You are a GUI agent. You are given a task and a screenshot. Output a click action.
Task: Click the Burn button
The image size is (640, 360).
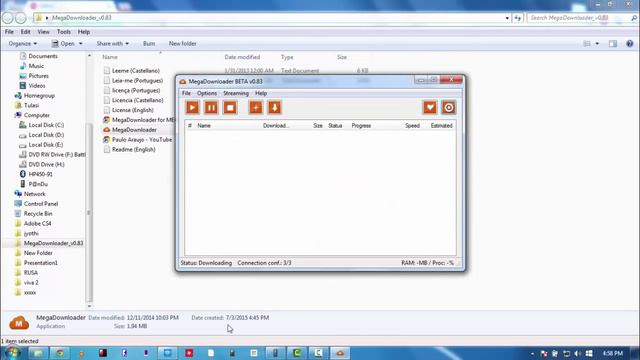coord(149,44)
